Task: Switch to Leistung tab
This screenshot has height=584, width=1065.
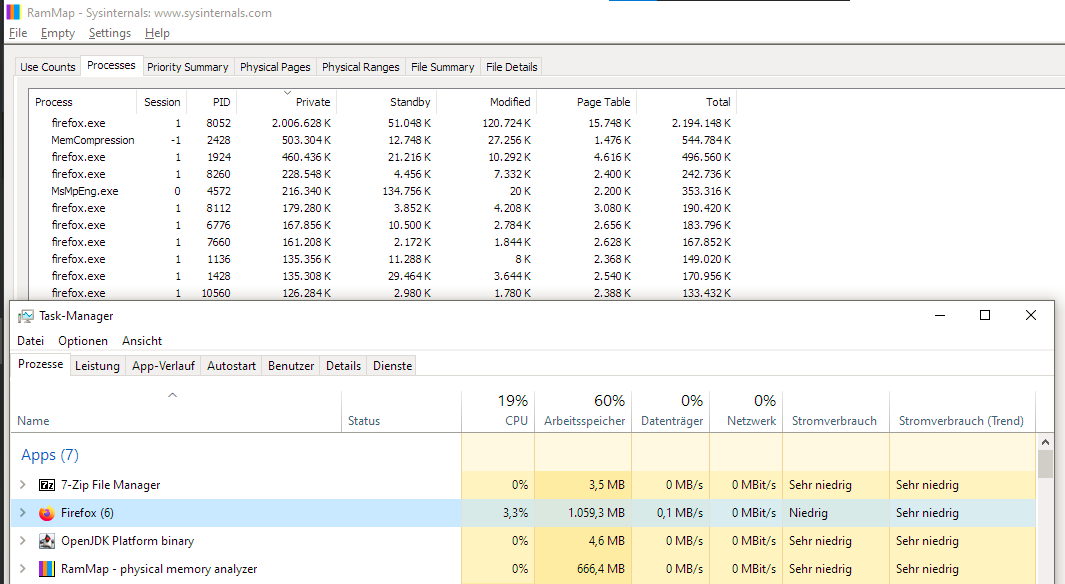Action: tap(97, 366)
